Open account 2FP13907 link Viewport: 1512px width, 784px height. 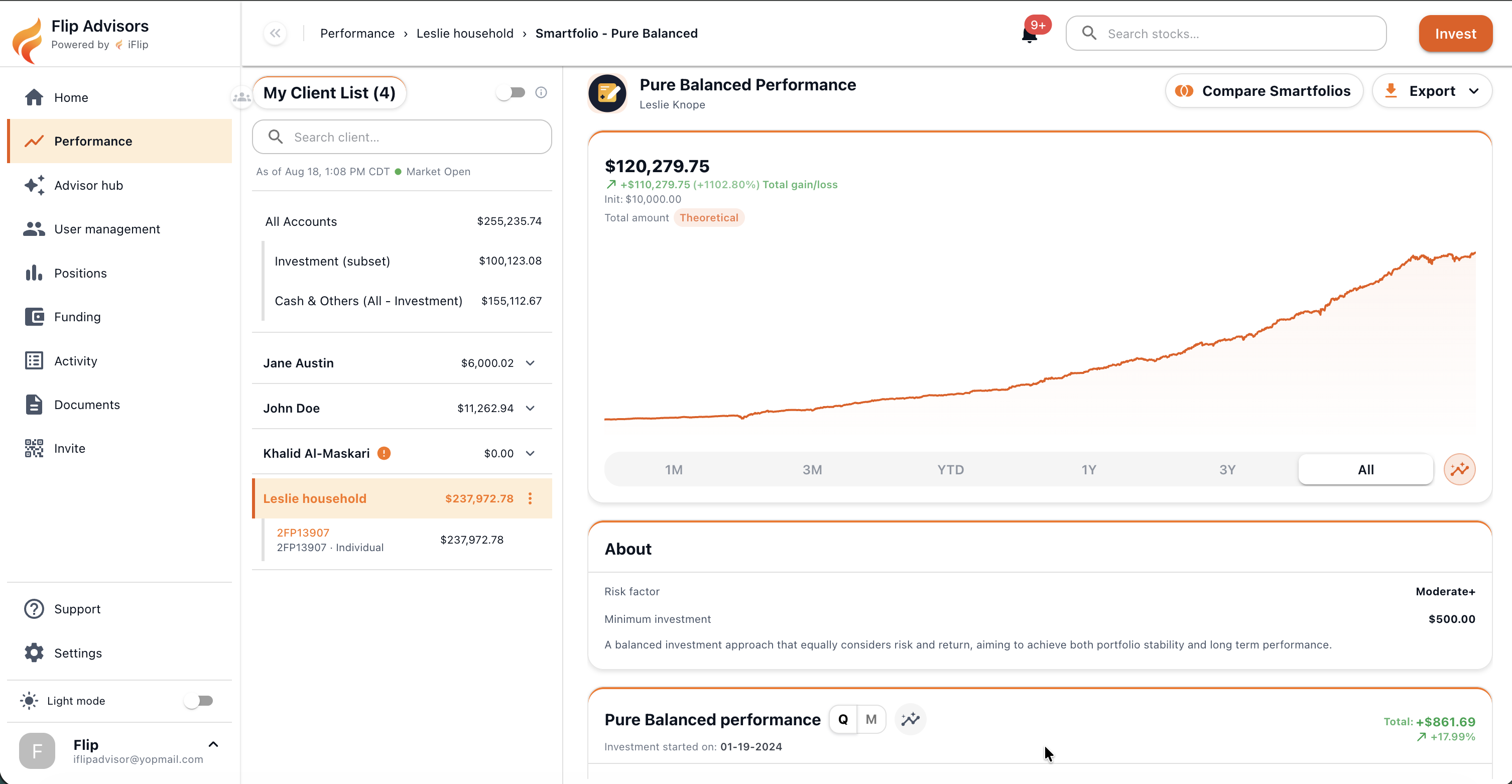click(x=303, y=532)
